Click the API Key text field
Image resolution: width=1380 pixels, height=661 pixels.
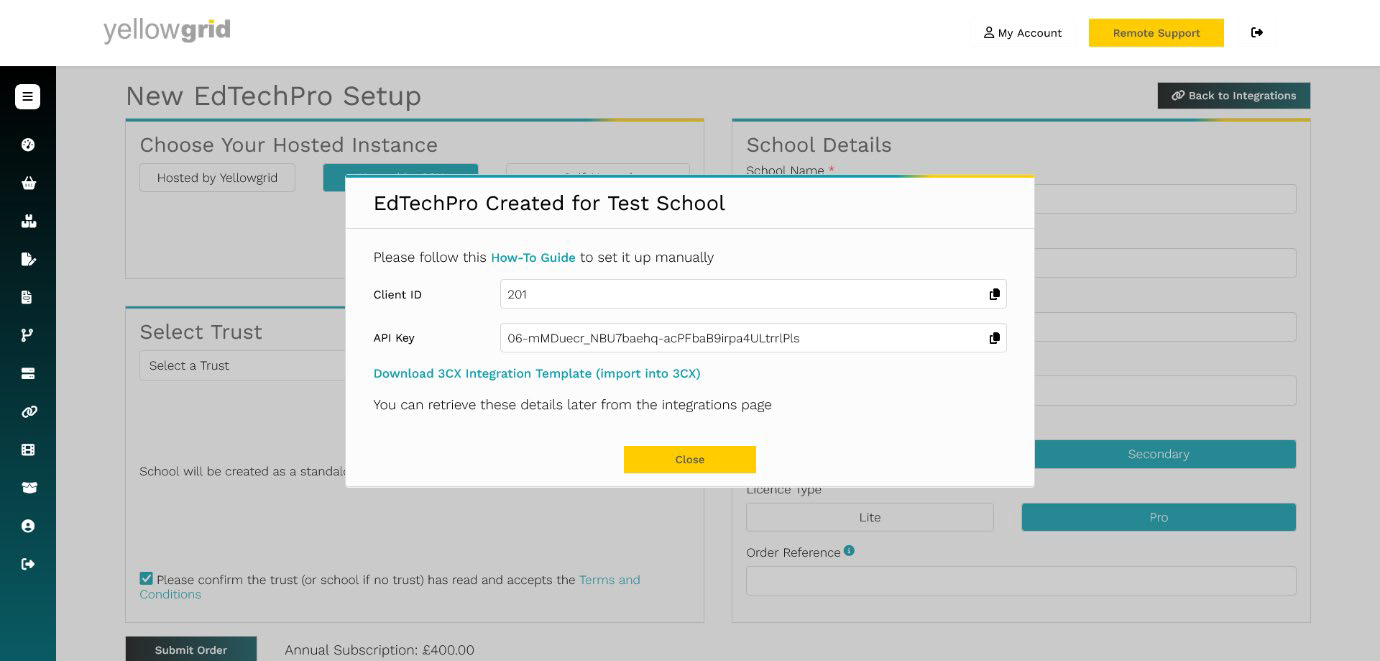pyautogui.click(x=753, y=338)
